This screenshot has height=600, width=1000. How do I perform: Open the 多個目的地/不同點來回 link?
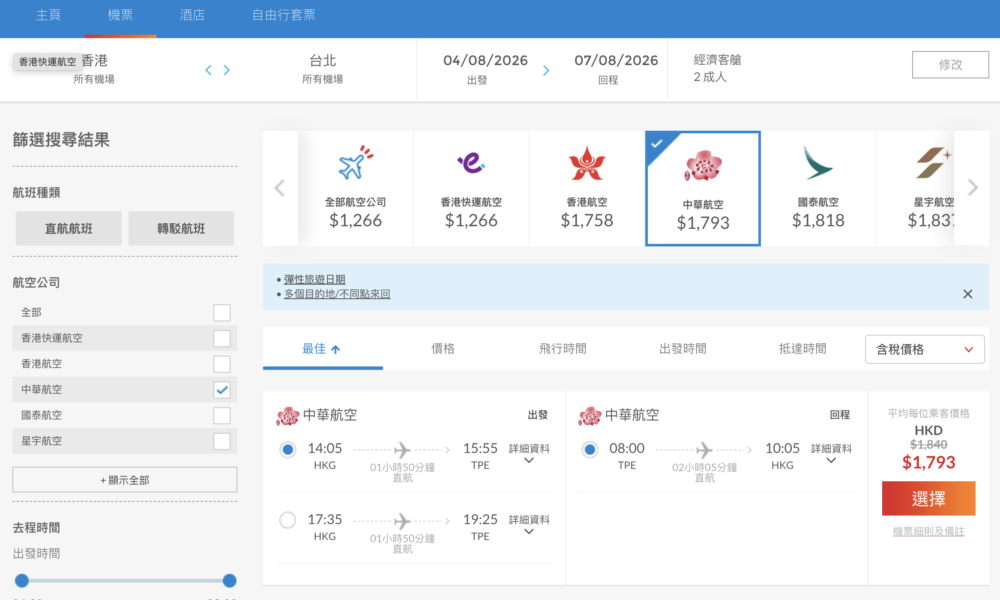337,294
